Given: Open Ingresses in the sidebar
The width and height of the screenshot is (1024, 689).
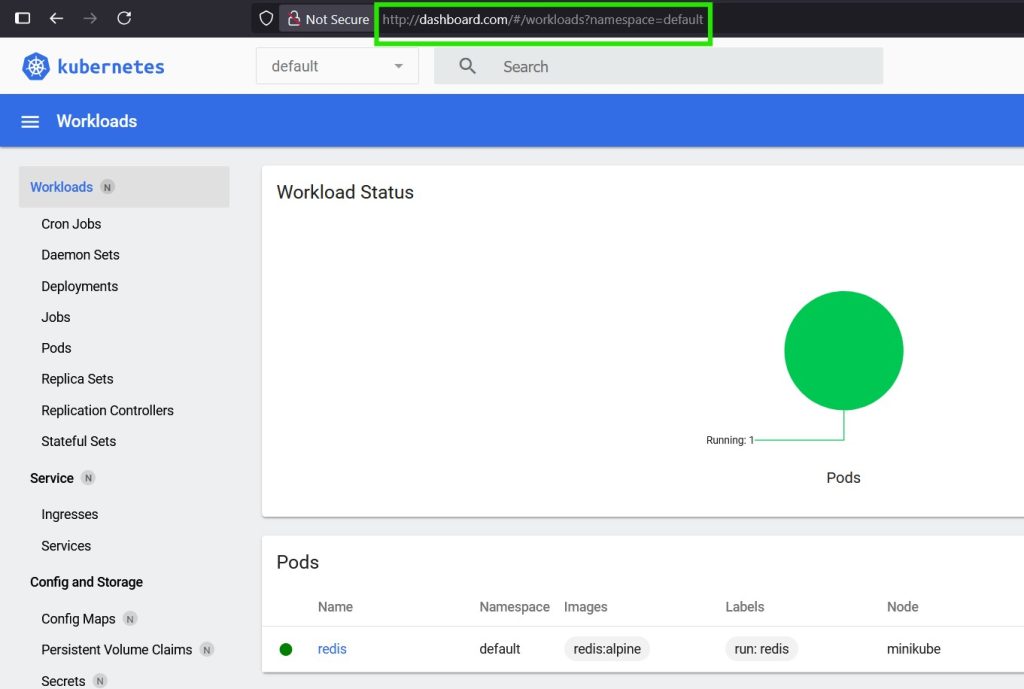Looking at the screenshot, I should coord(69,515).
